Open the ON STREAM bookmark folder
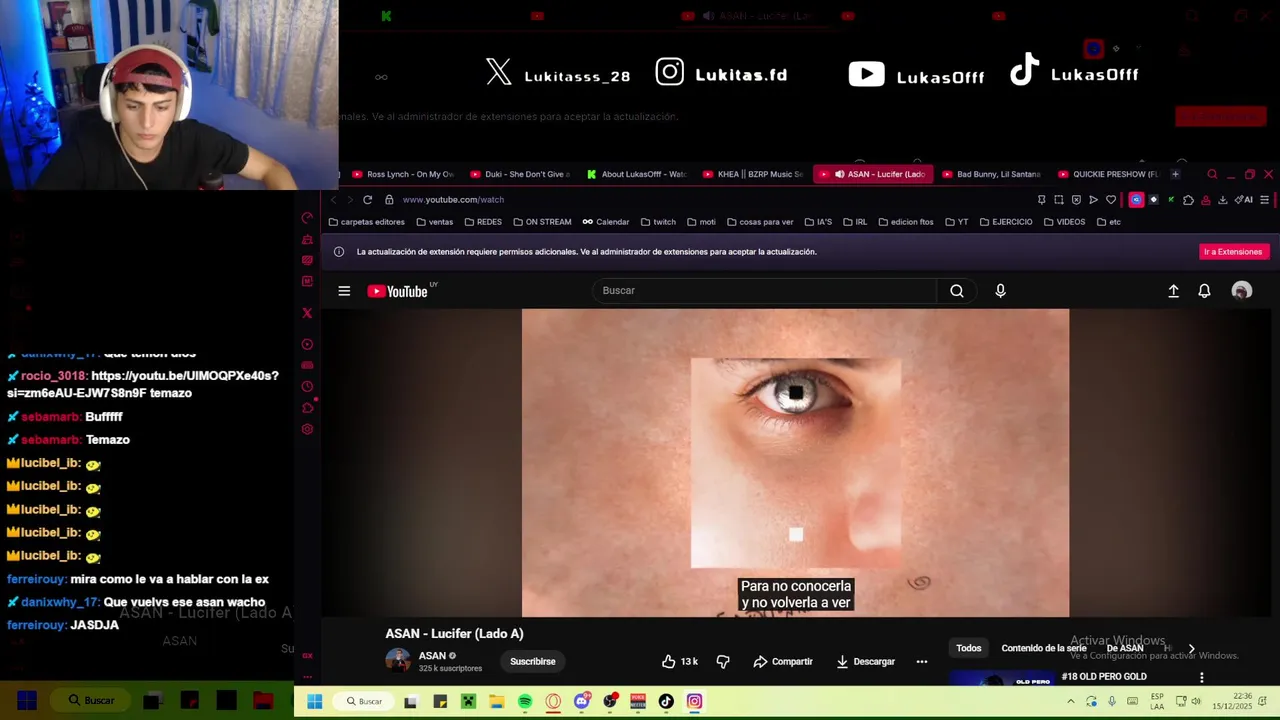The width and height of the screenshot is (1280, 720). click(x=541, y=222)
